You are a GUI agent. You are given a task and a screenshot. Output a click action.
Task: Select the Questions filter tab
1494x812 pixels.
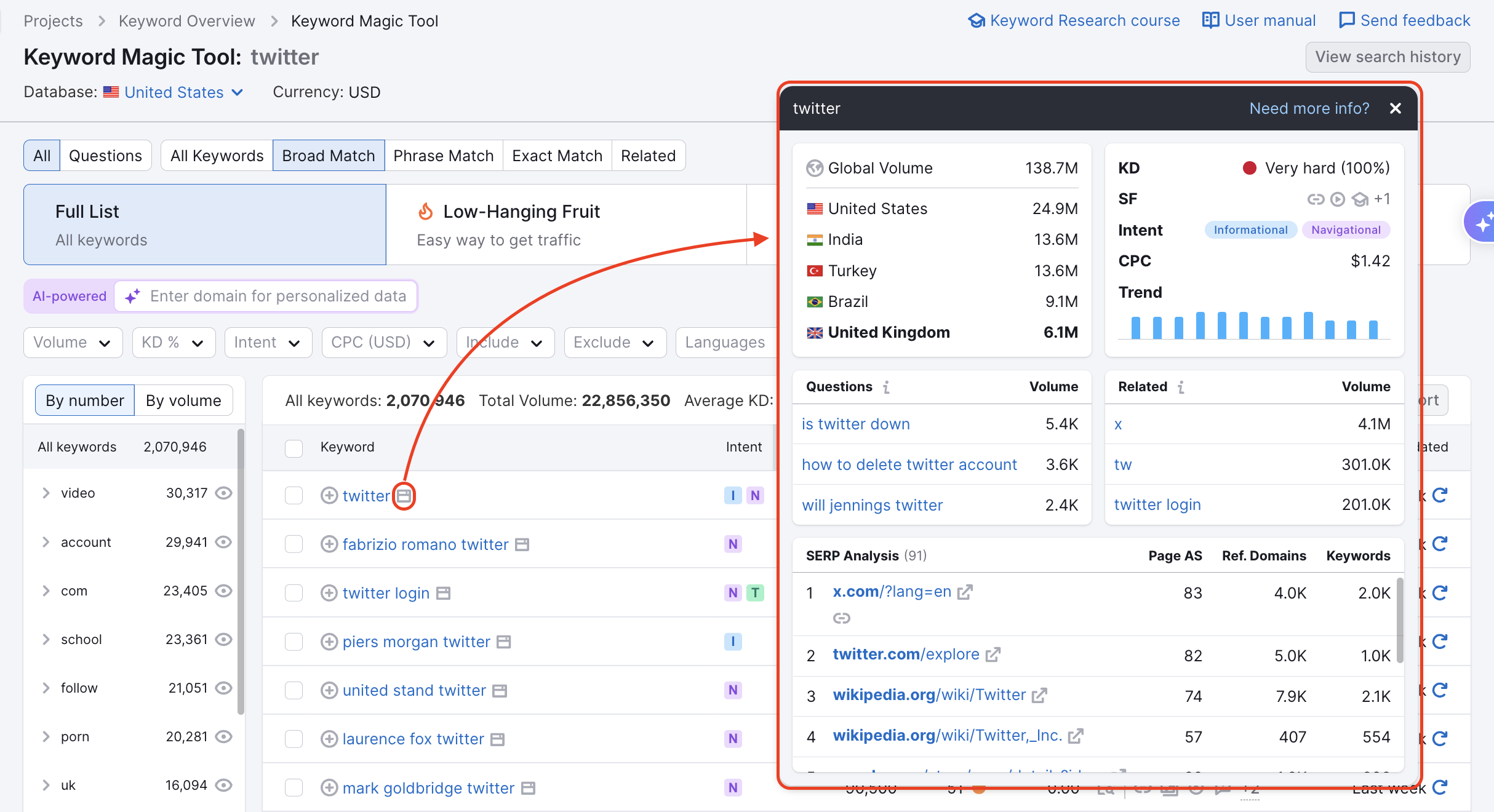pos(105,155)
